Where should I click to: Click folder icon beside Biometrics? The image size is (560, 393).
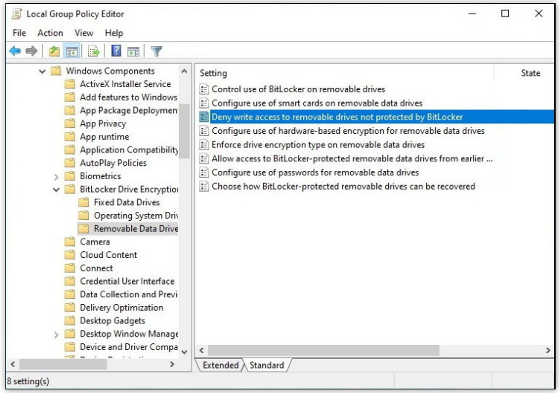(70, 176)
